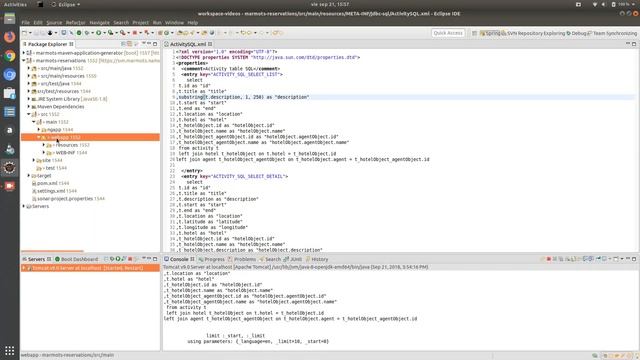Switch to the Problems tab
The width and height of the screenshot is (640, 360).
click(x=242, y=259)
